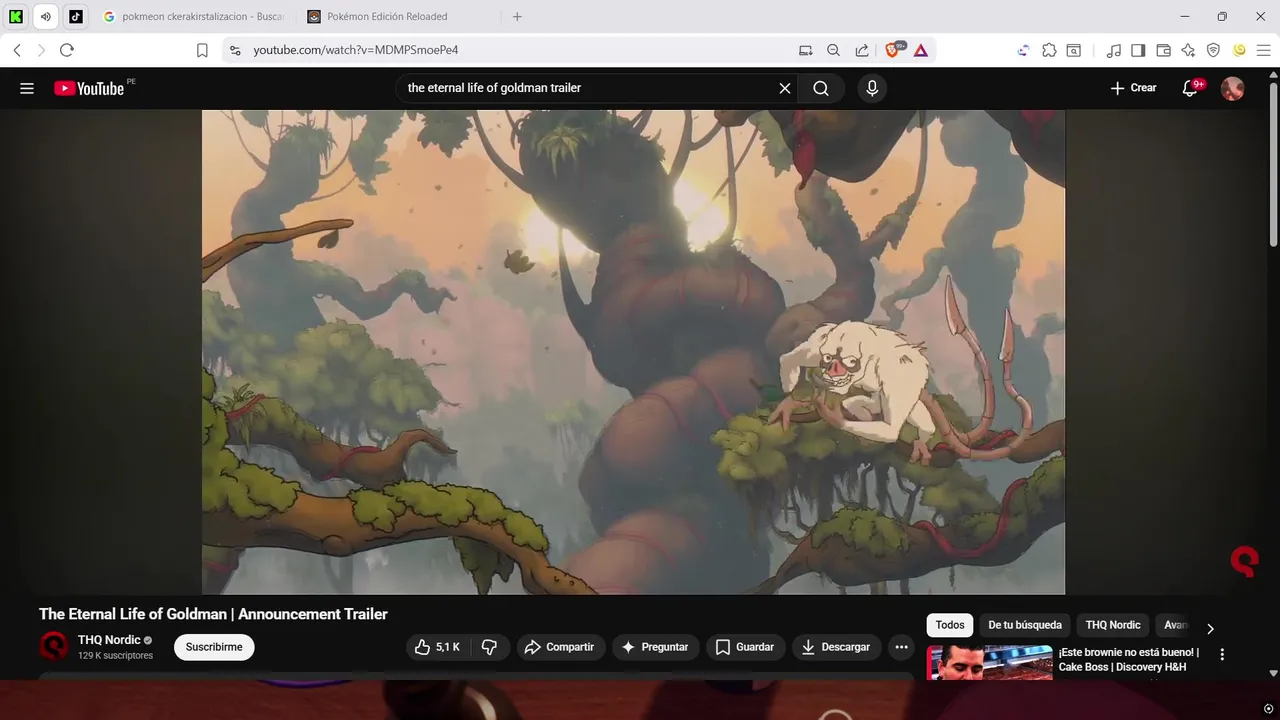
Task: Click the Crear button
Action: pos(1133,88)
